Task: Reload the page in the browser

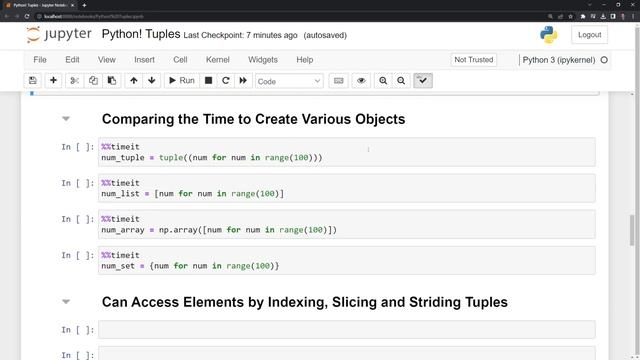Action: [27, 16]
